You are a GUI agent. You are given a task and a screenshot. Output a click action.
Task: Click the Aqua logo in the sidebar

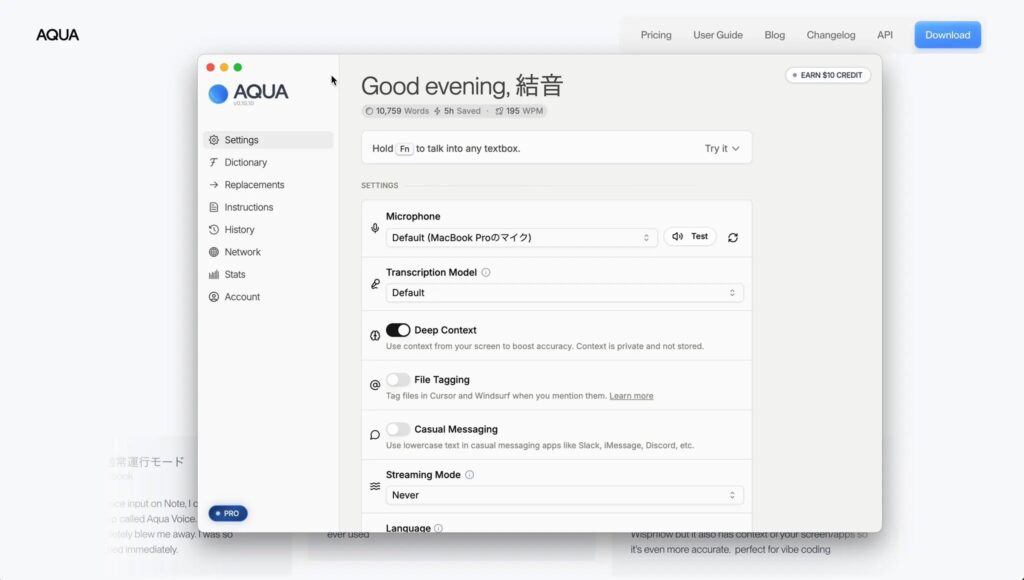[x=248, y=93]
